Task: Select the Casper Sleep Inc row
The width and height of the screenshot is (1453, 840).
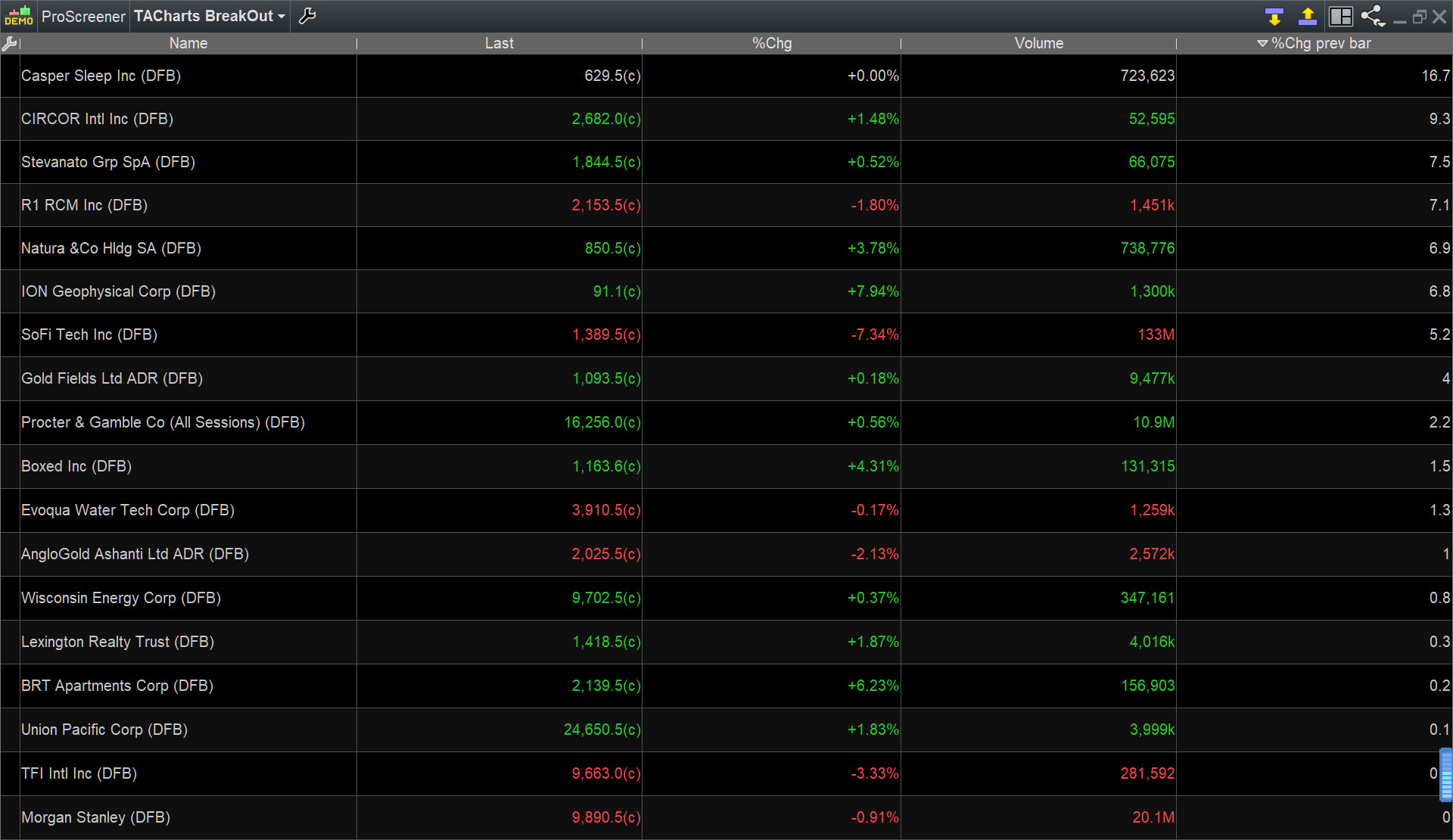Action: click(101, 76)
